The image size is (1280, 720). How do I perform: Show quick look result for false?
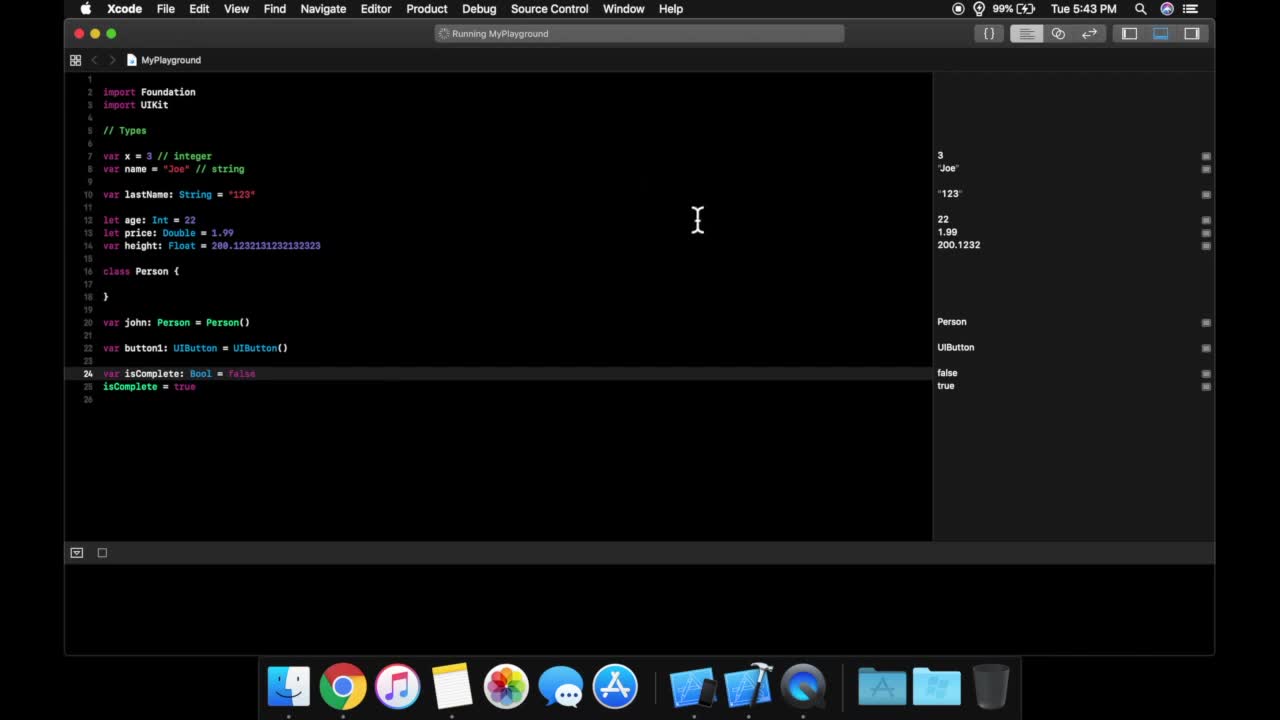[x=1206, y=373]
